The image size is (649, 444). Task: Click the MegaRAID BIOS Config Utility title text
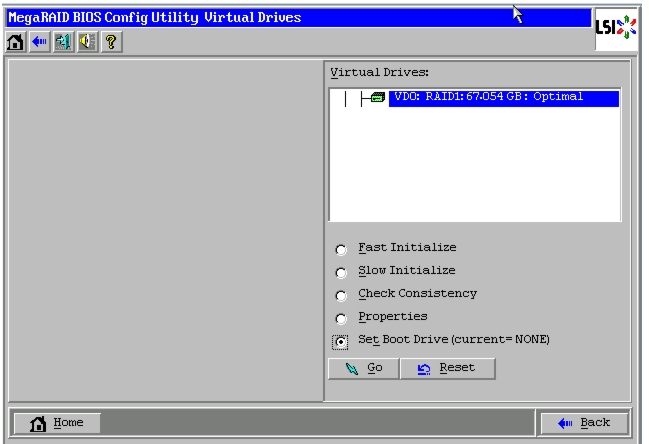click(x=154, y=18)
